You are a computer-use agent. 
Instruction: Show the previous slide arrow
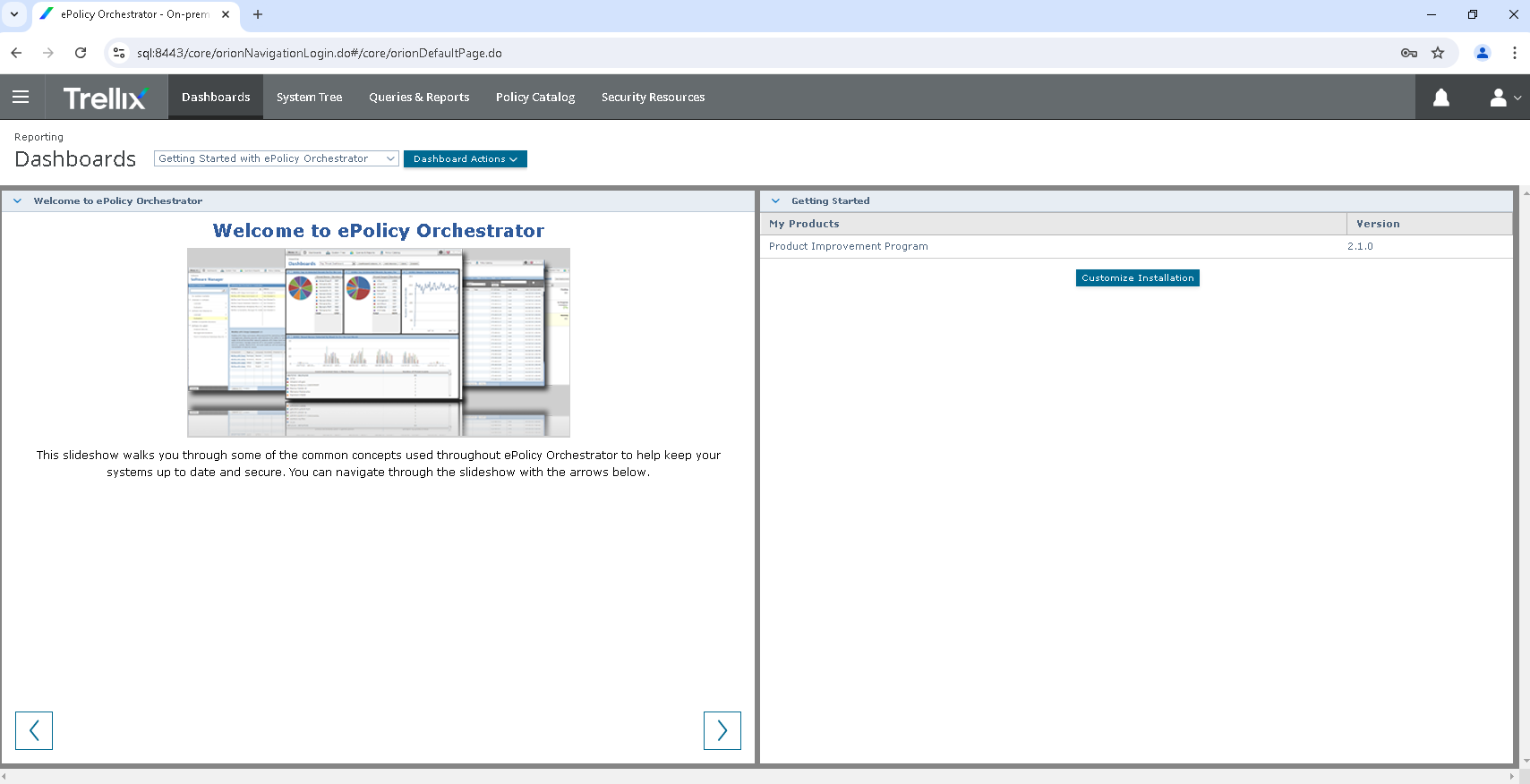pyautogui.click(x=34, y=730)
